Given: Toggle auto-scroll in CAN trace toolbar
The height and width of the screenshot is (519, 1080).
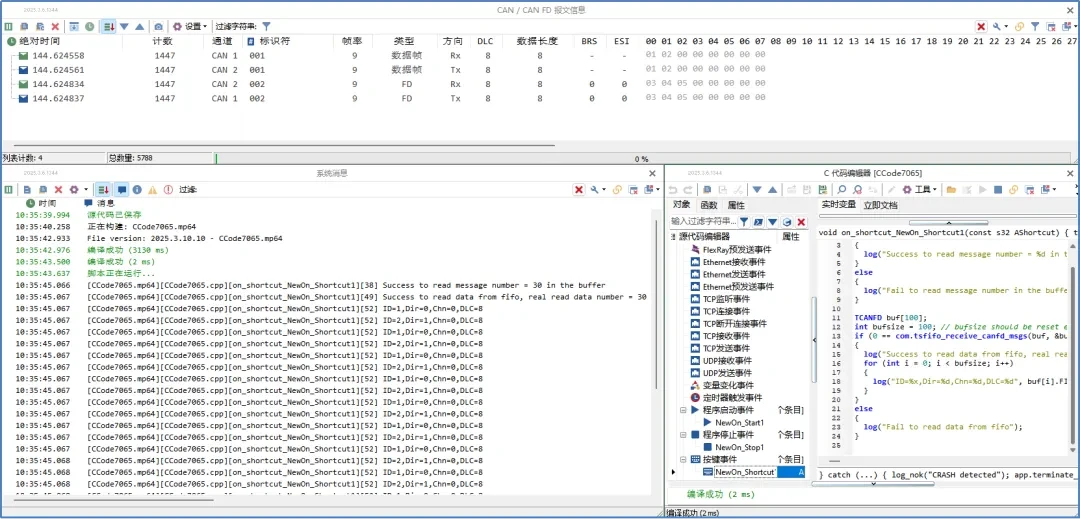Looking at the screenshot, I should 108,26.
